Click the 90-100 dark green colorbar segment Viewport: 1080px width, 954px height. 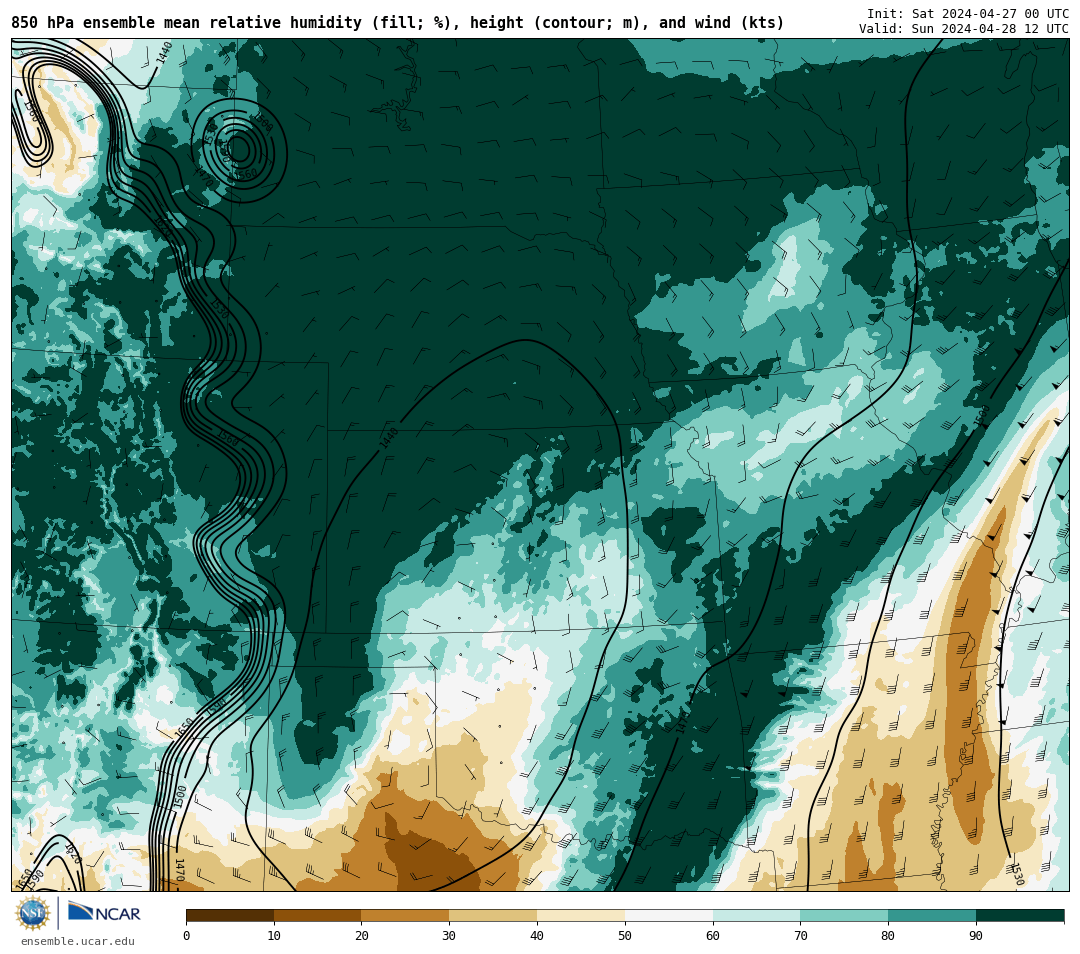pos(1020,915)
